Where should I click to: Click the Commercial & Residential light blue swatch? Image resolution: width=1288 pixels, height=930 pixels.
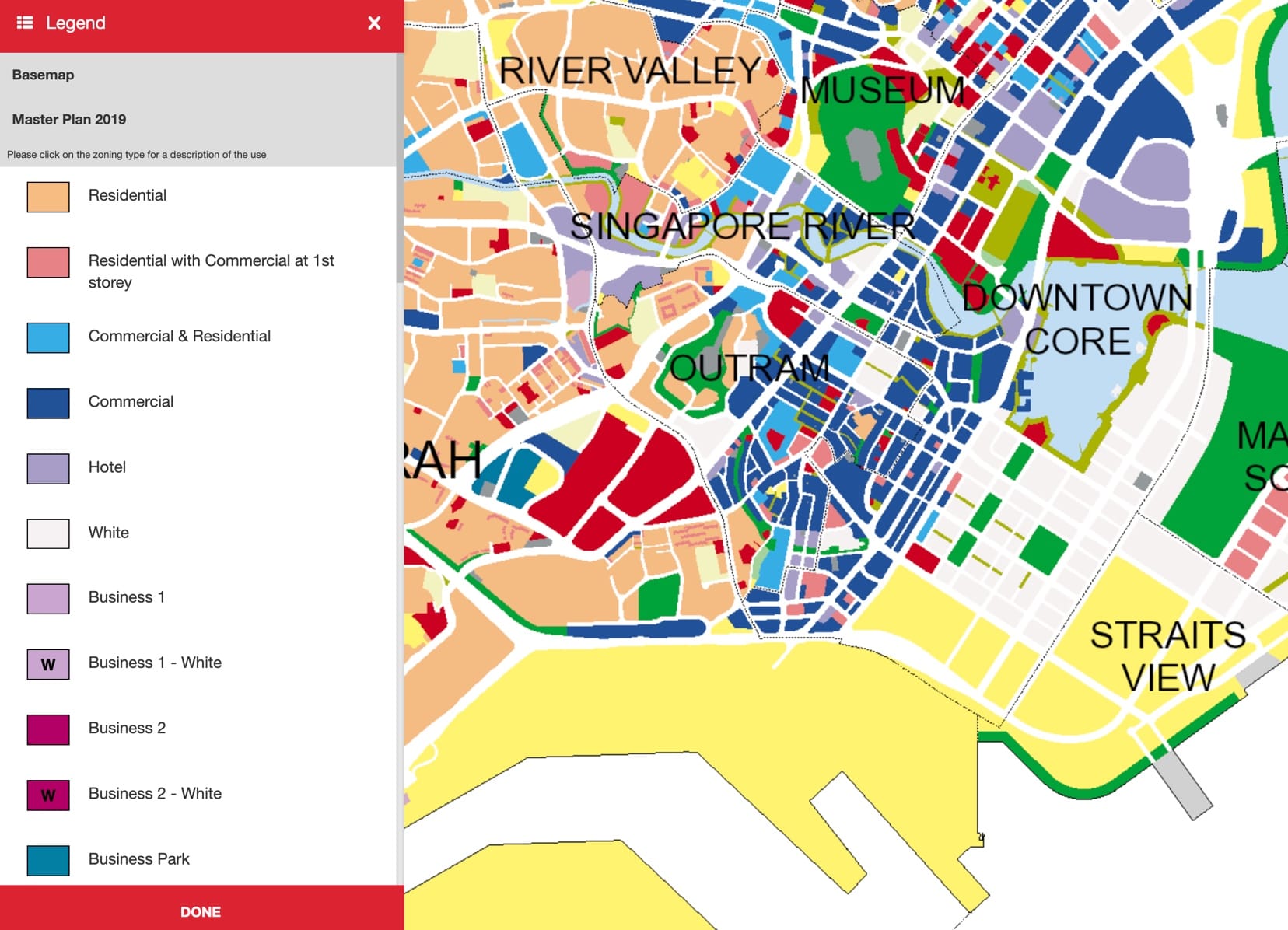click(48, 338)
